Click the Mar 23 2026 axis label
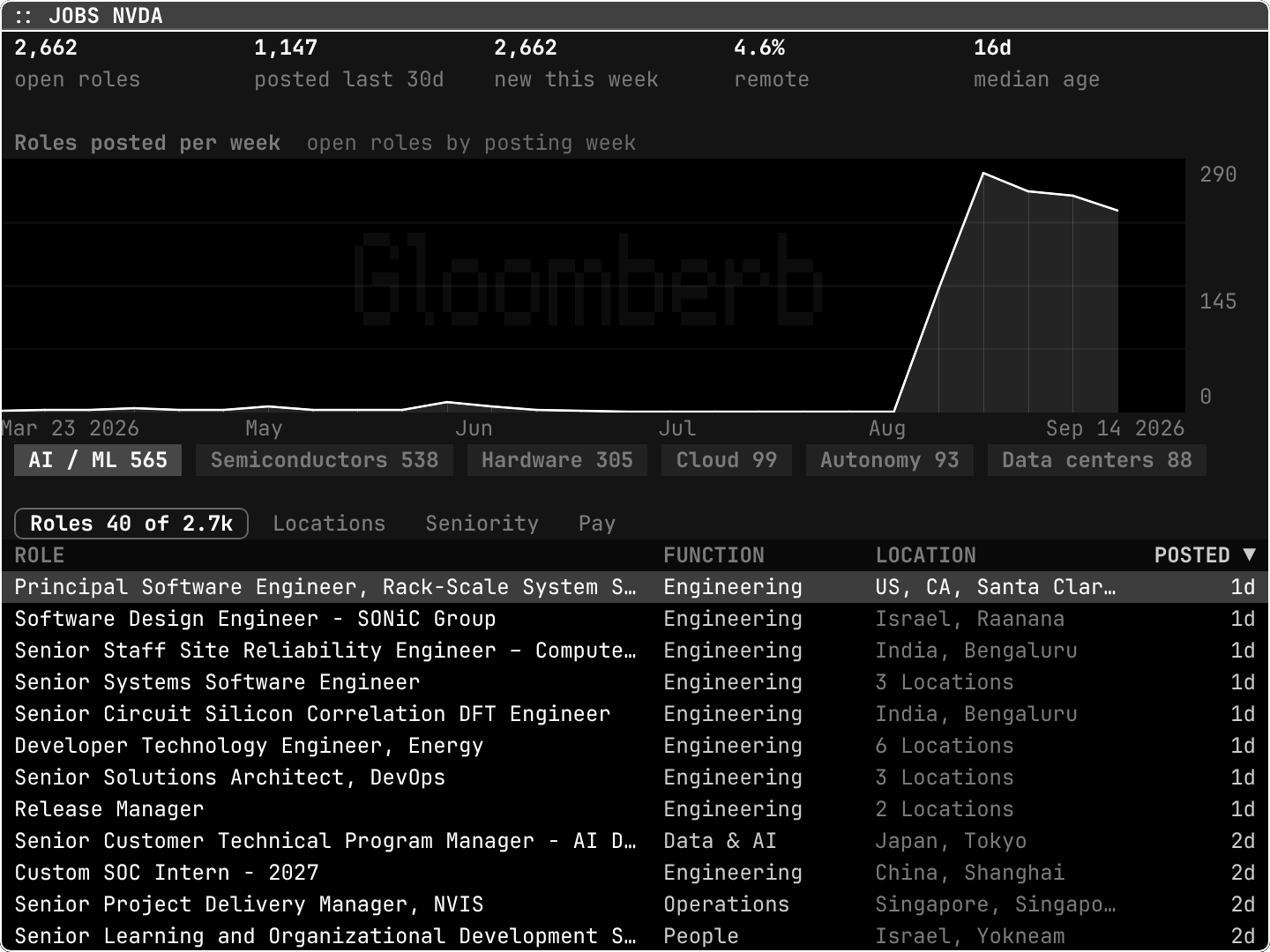 (71, 428)
